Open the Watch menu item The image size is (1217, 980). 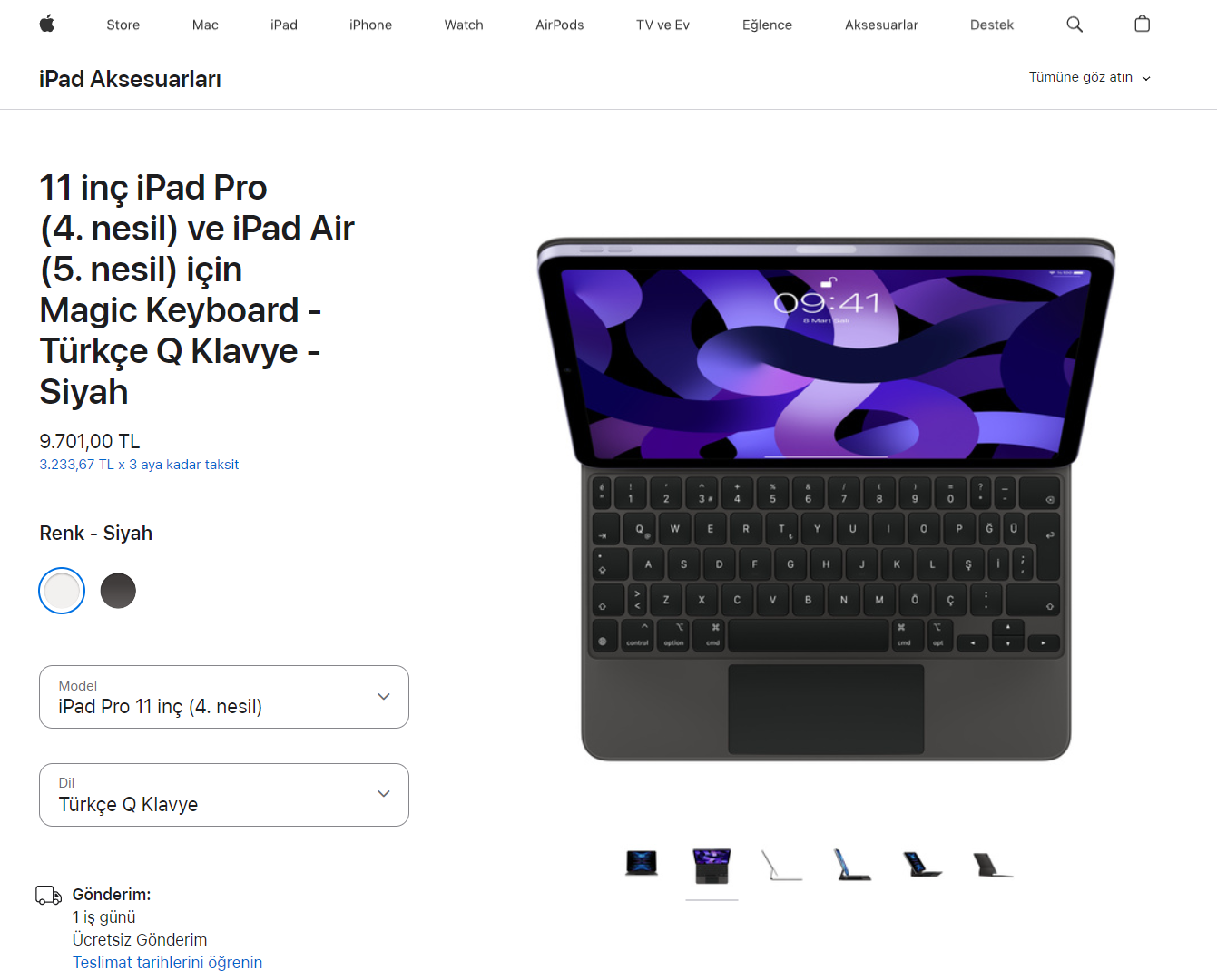[x=464, y=24]
